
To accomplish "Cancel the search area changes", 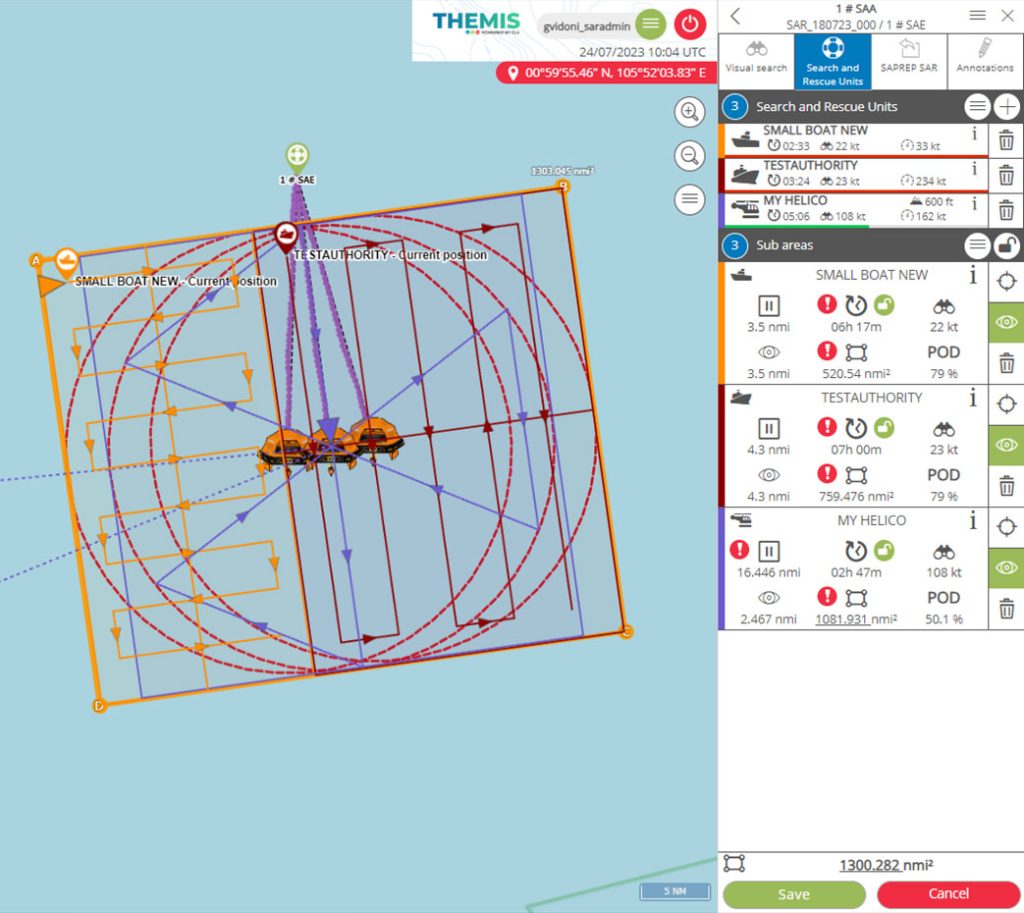I will [948, 894].
